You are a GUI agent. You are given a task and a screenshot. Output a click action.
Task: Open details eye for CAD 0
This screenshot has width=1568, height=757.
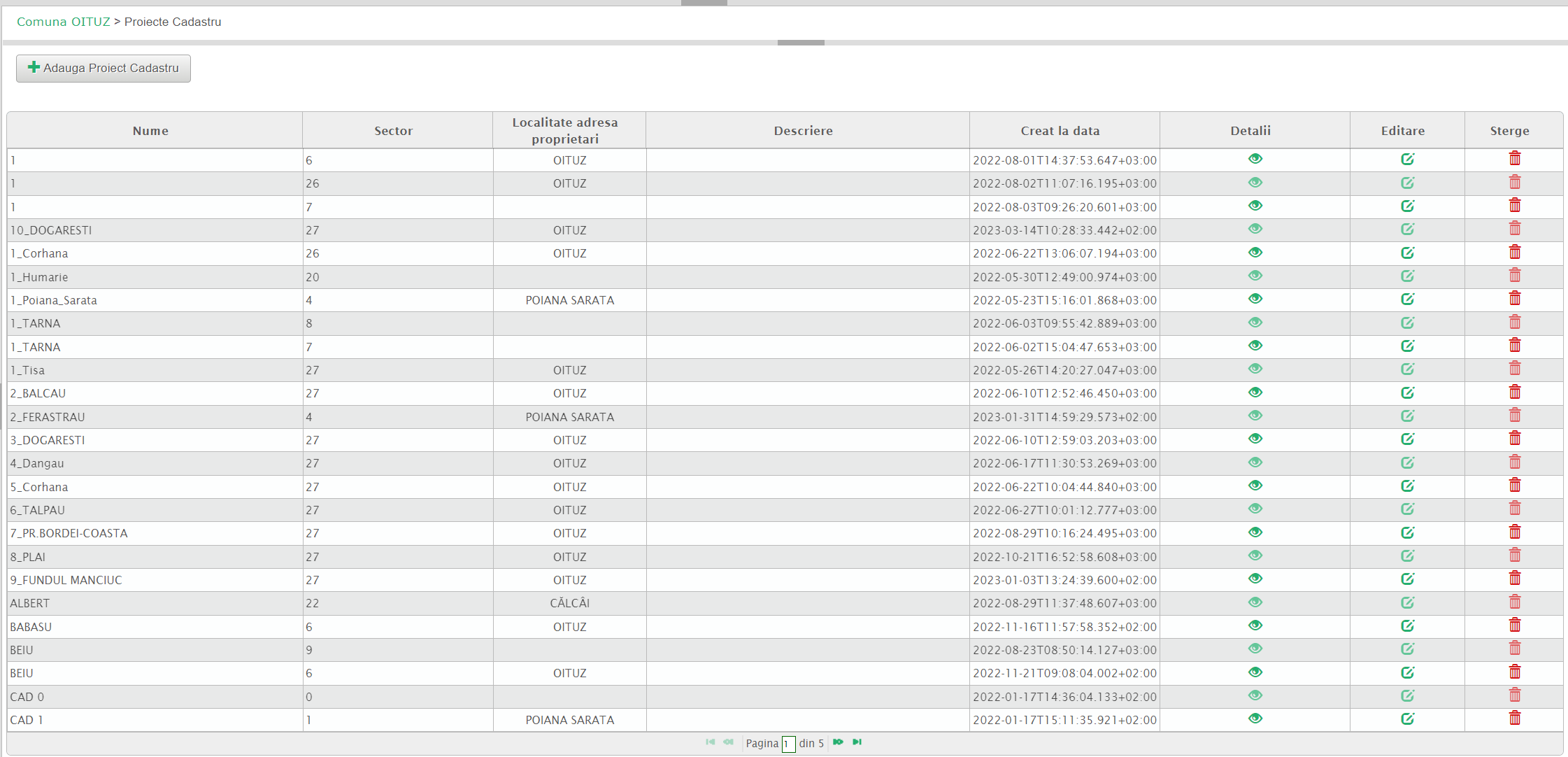[x=1255, y=695]
